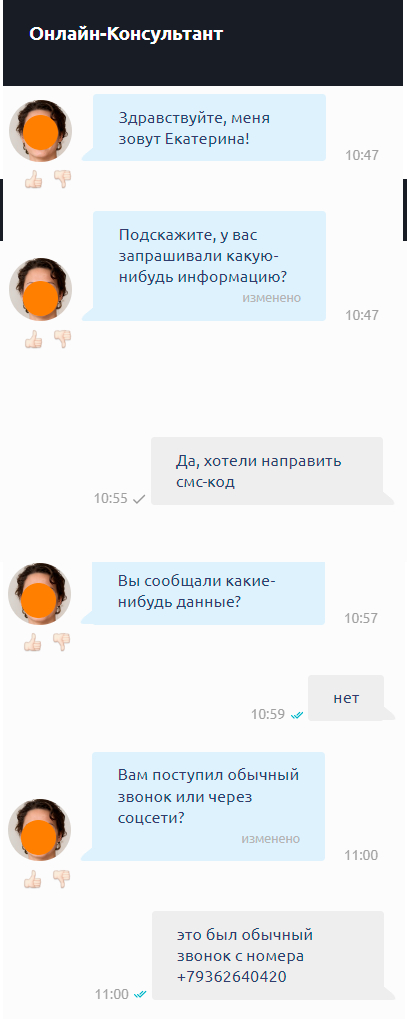This screenshot has height=1019, width=407.
Task: Like the "Вам поступил обычный звонок" message
Action: [x=33, y=879]
